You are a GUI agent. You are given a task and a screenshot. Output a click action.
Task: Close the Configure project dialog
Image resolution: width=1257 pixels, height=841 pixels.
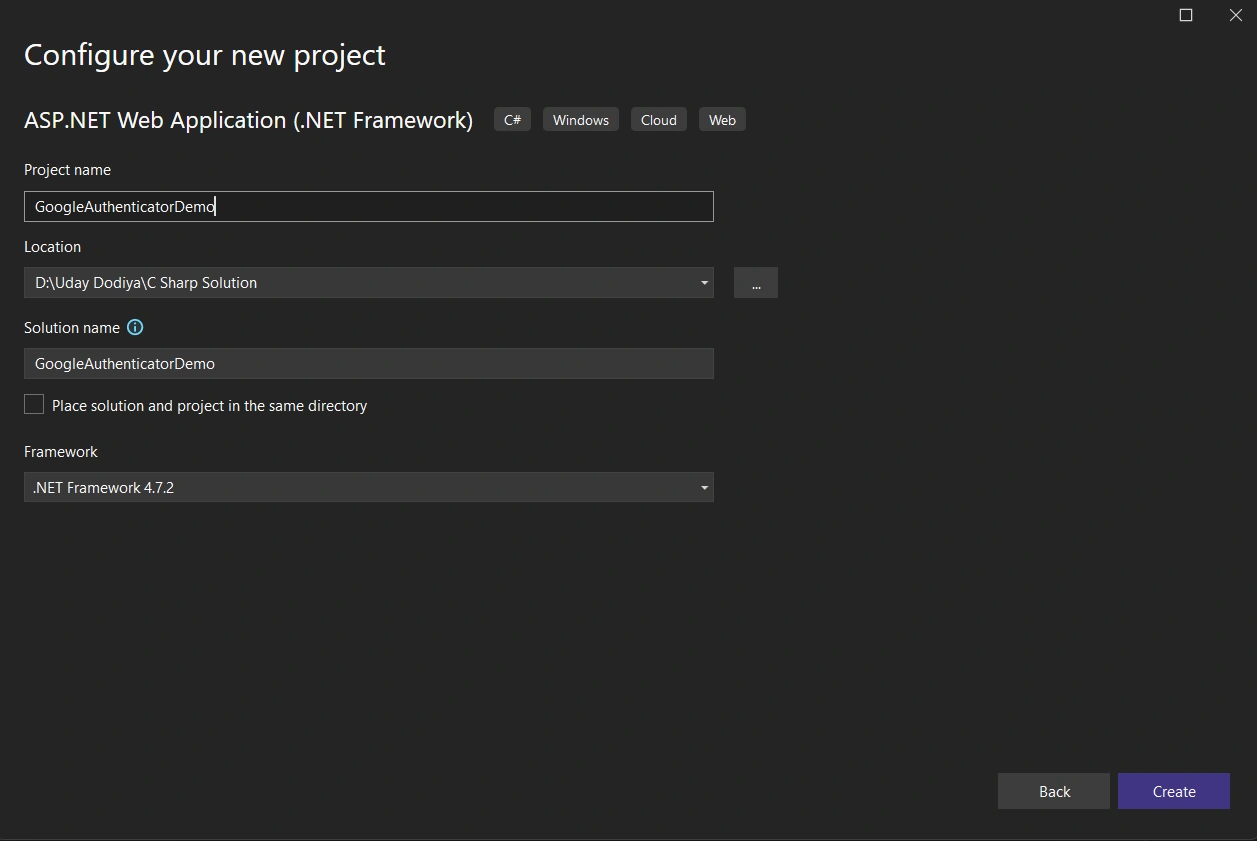point(1235,15)
